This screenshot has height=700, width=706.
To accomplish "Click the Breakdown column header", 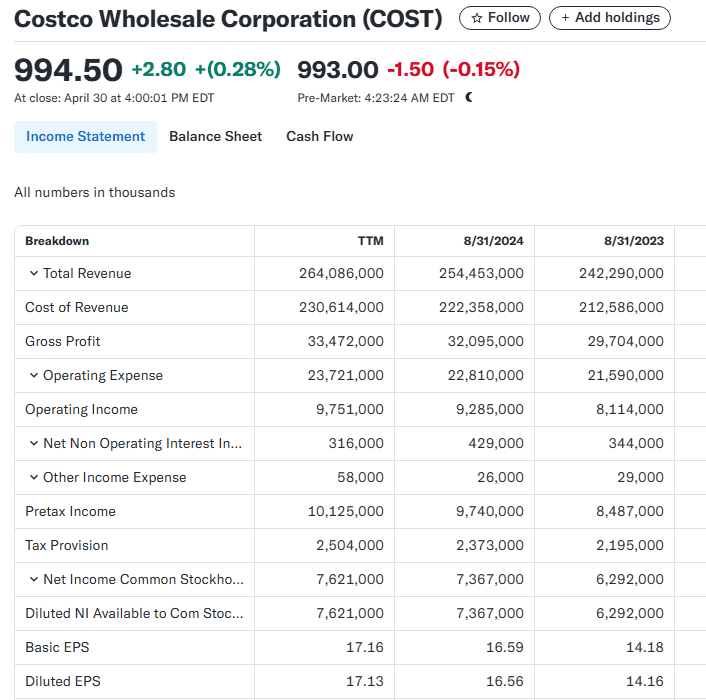I will tap(57, 241).
